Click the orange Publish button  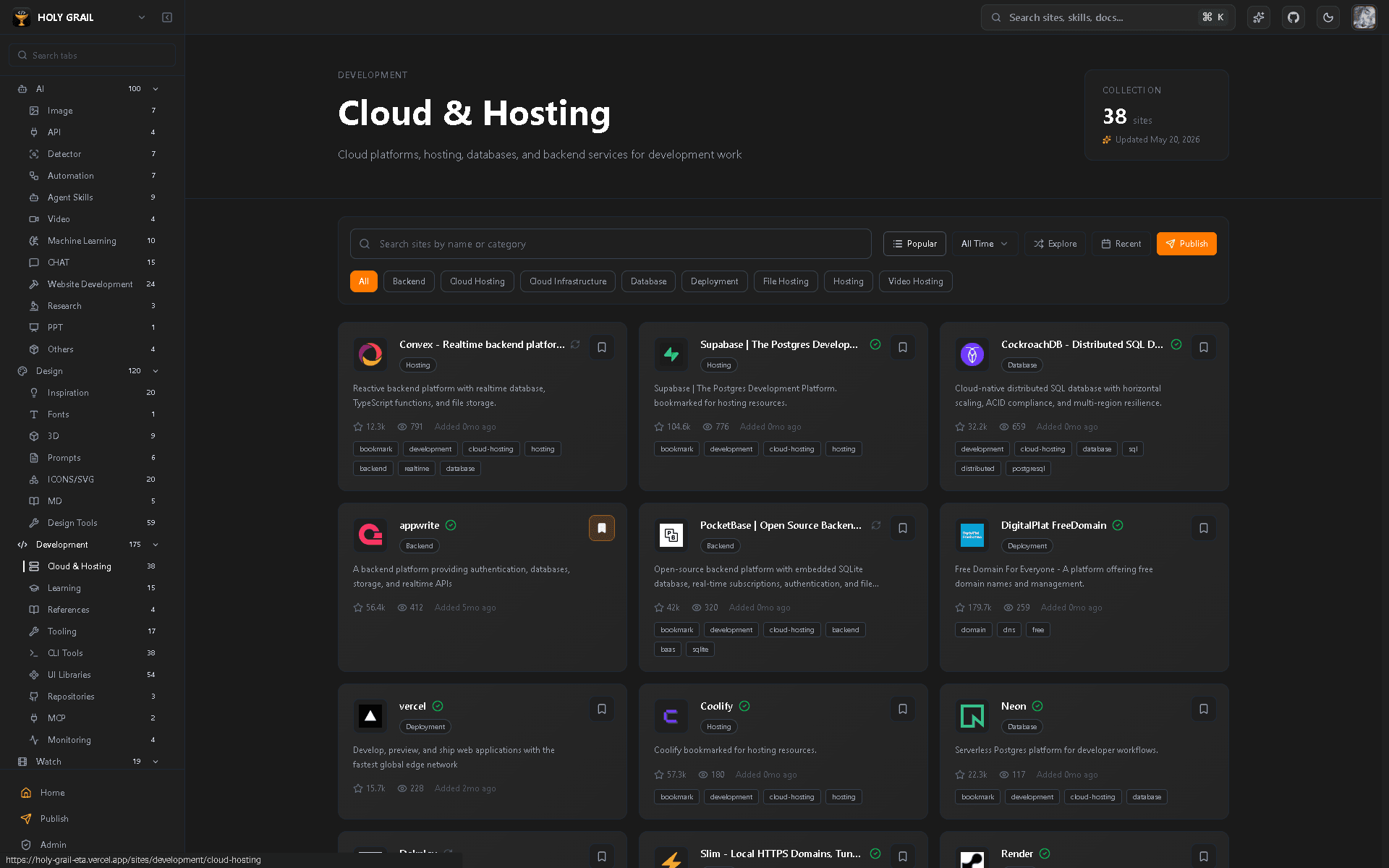click(x=1186, y=244)
